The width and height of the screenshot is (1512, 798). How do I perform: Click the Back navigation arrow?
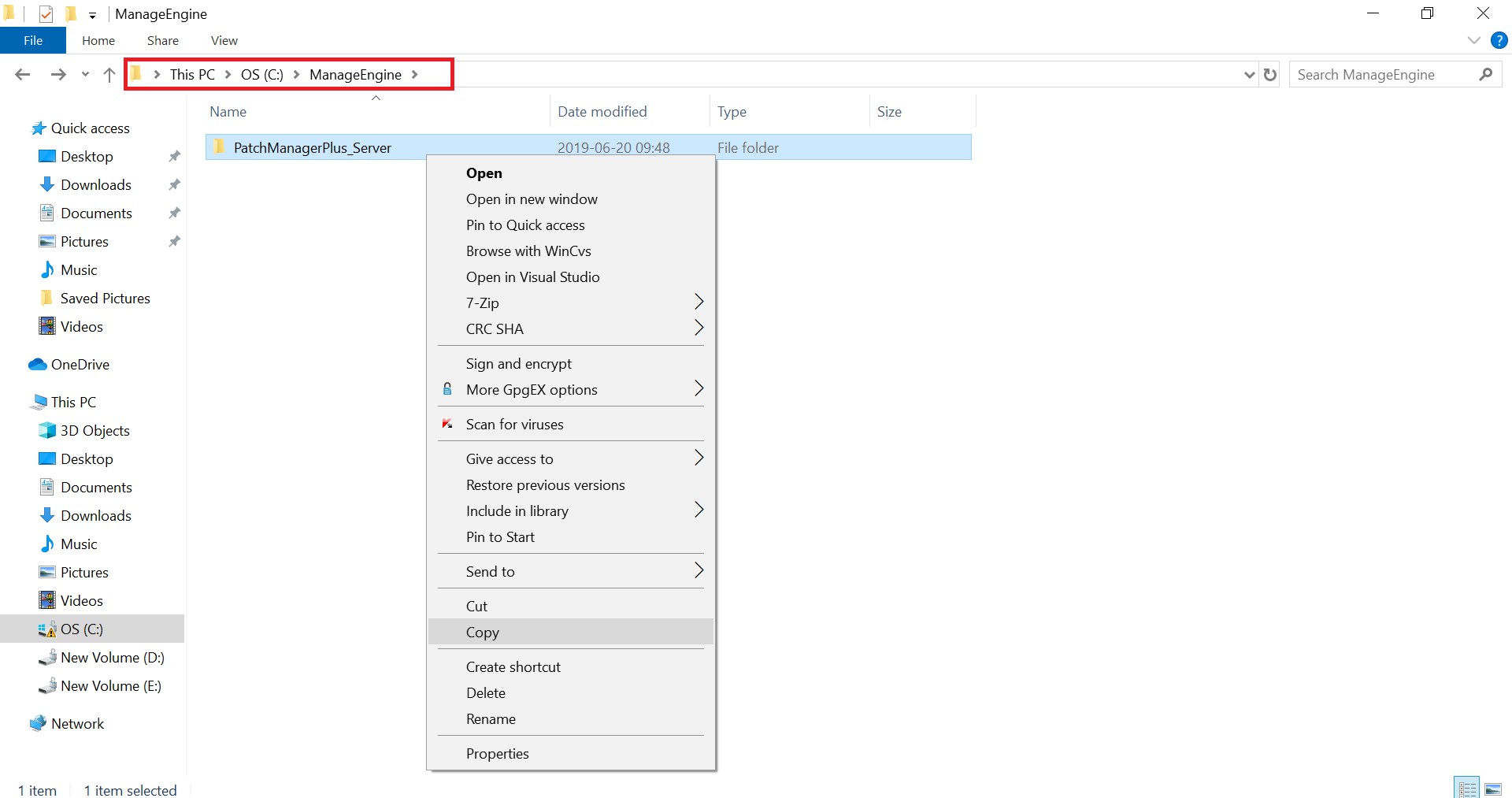coord(23,74)
